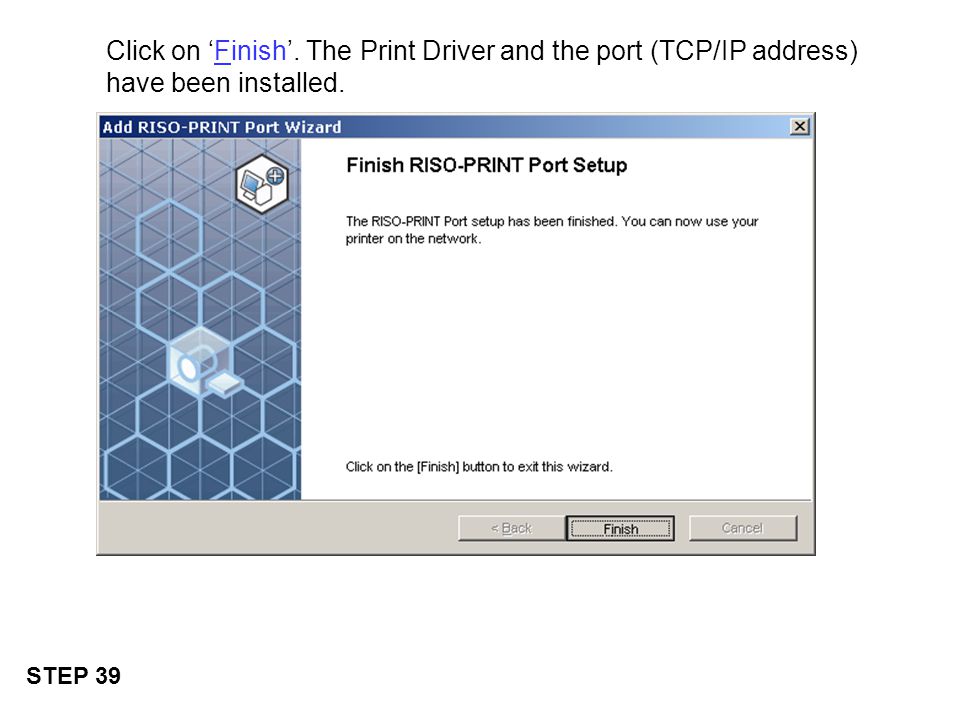Click the blue hexagon-patterned wizard banner
Viewport: 960px width, 720px height.
tap(200, 319)
